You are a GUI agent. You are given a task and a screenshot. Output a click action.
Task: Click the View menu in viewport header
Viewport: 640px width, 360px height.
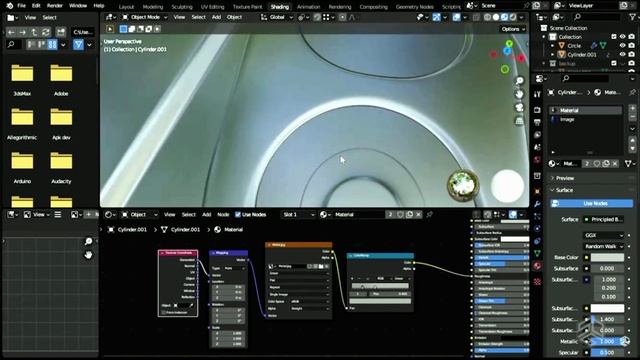click(x=179, y=17)
